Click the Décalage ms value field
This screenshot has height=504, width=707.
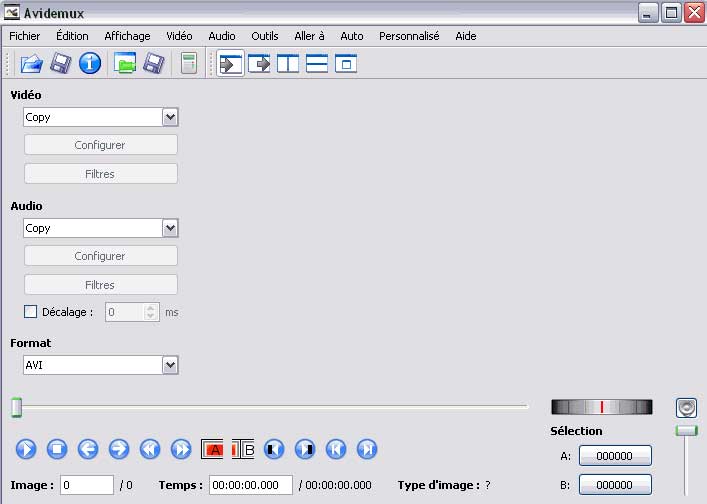[132, 312]
